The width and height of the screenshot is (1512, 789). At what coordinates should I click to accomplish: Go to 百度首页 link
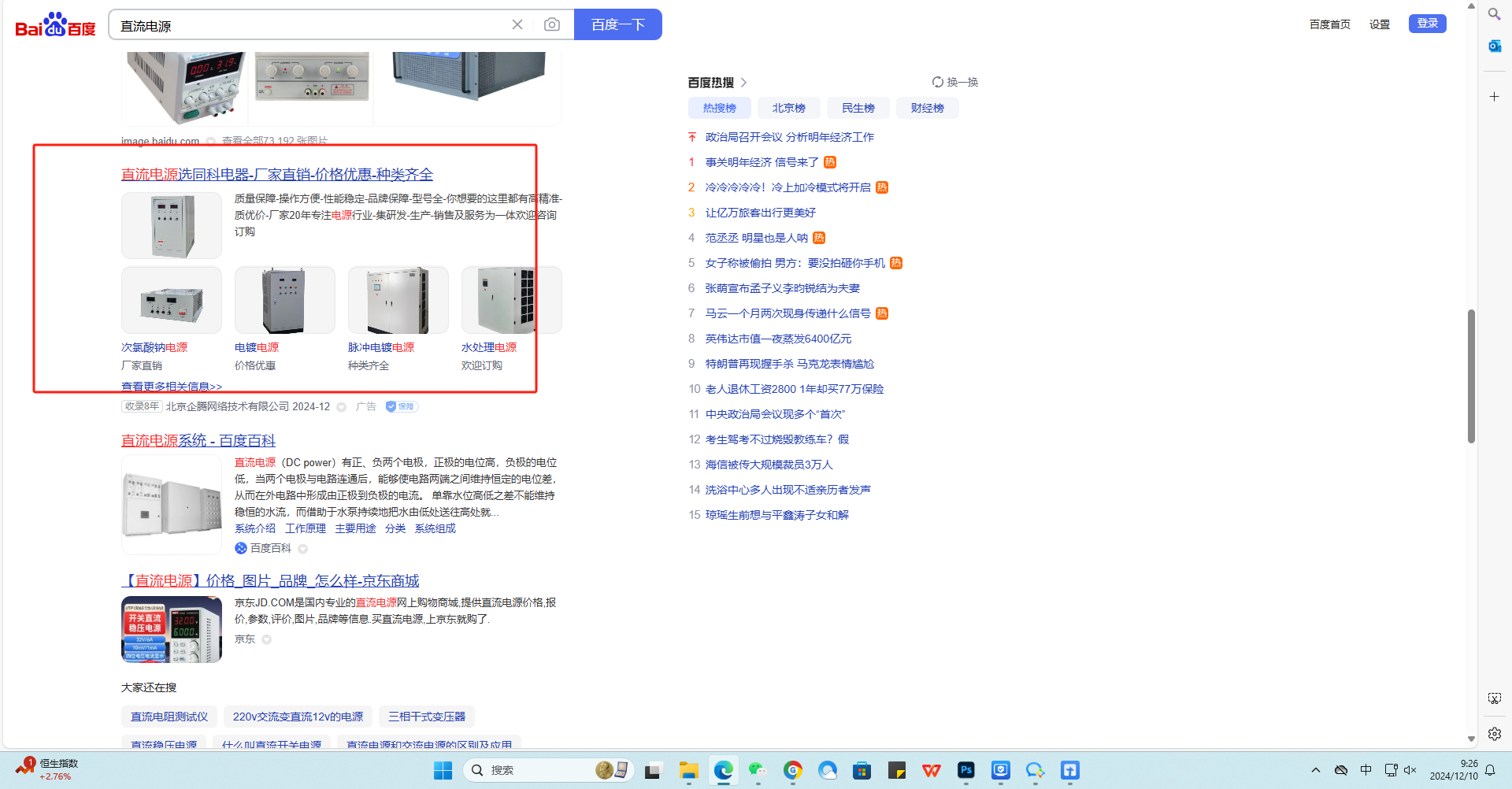coord(1329,24)
